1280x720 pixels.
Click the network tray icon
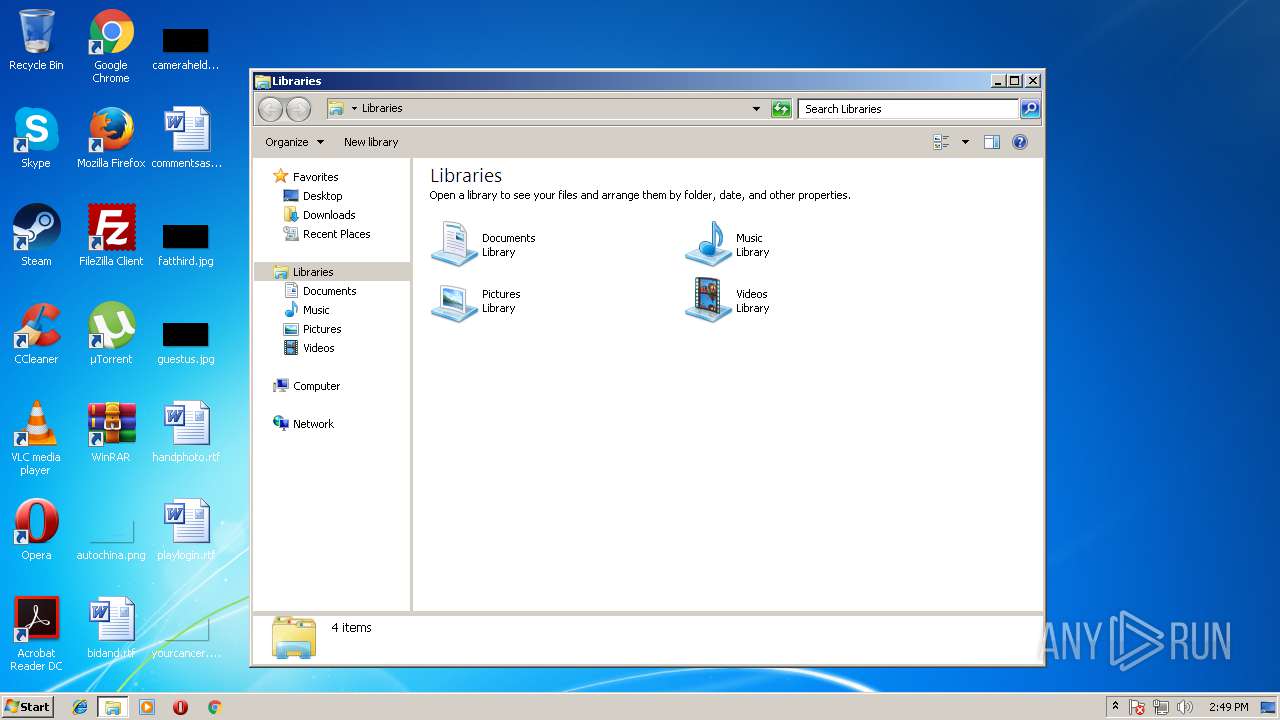pos(1161,707)
